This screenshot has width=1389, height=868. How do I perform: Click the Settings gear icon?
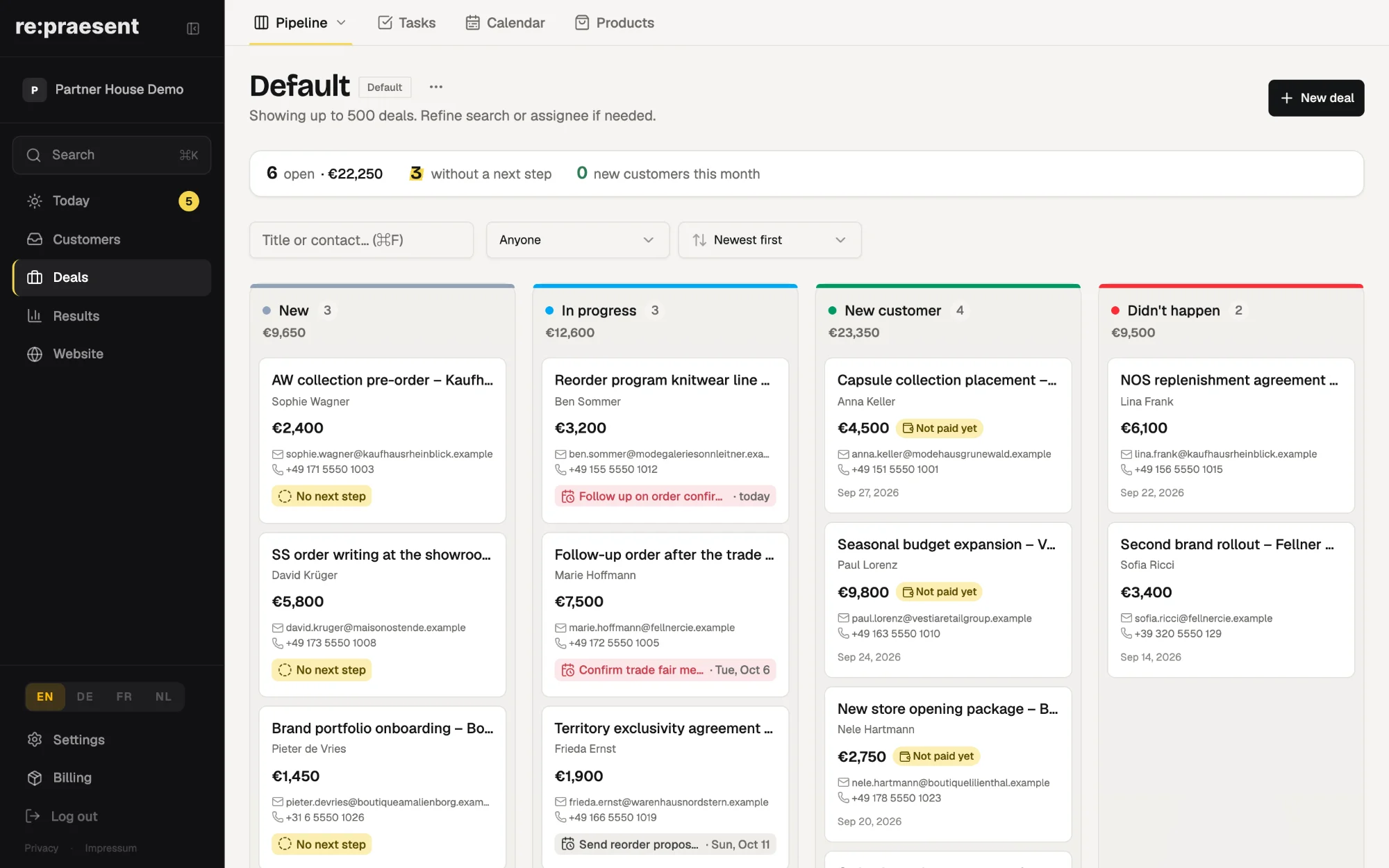click(35, 740)
